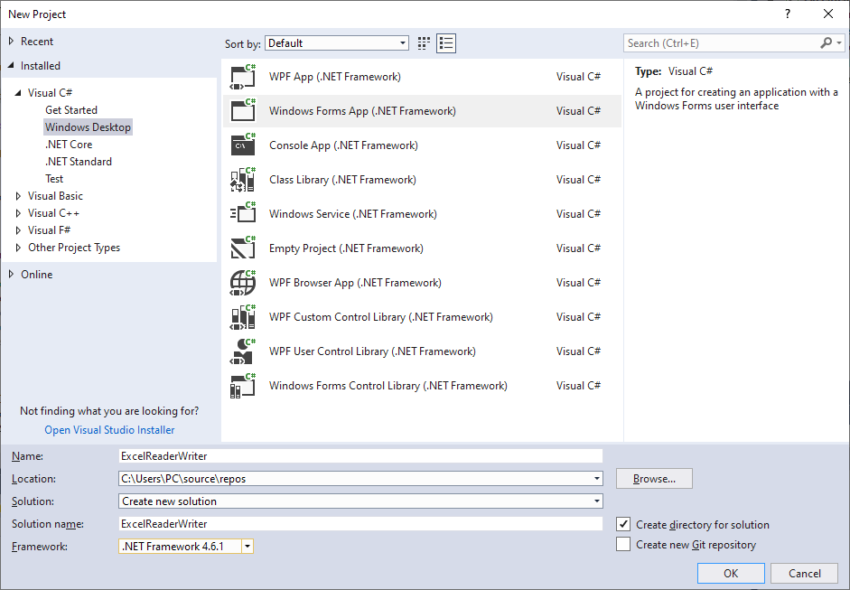Click the Class Library template icon
850x590 pixels.
pos(243,180)
